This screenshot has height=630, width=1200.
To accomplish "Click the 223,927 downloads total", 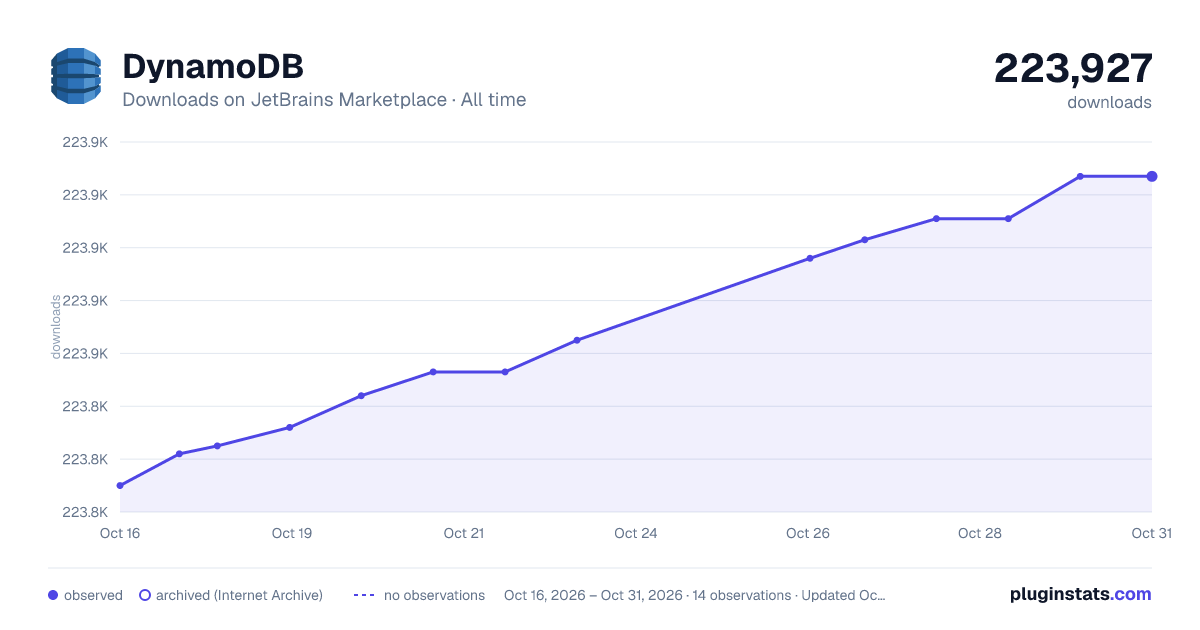I will click(x=1073, y=69).
